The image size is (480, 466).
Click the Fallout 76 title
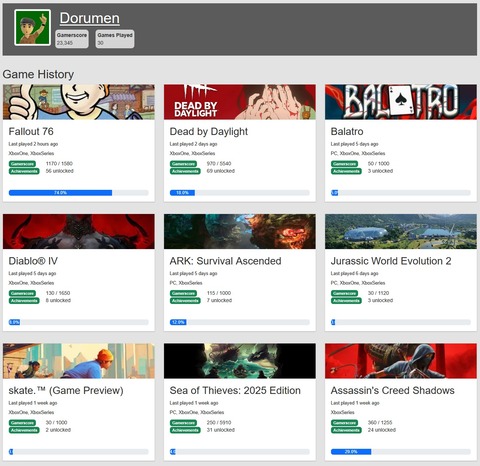coord(31,131)
